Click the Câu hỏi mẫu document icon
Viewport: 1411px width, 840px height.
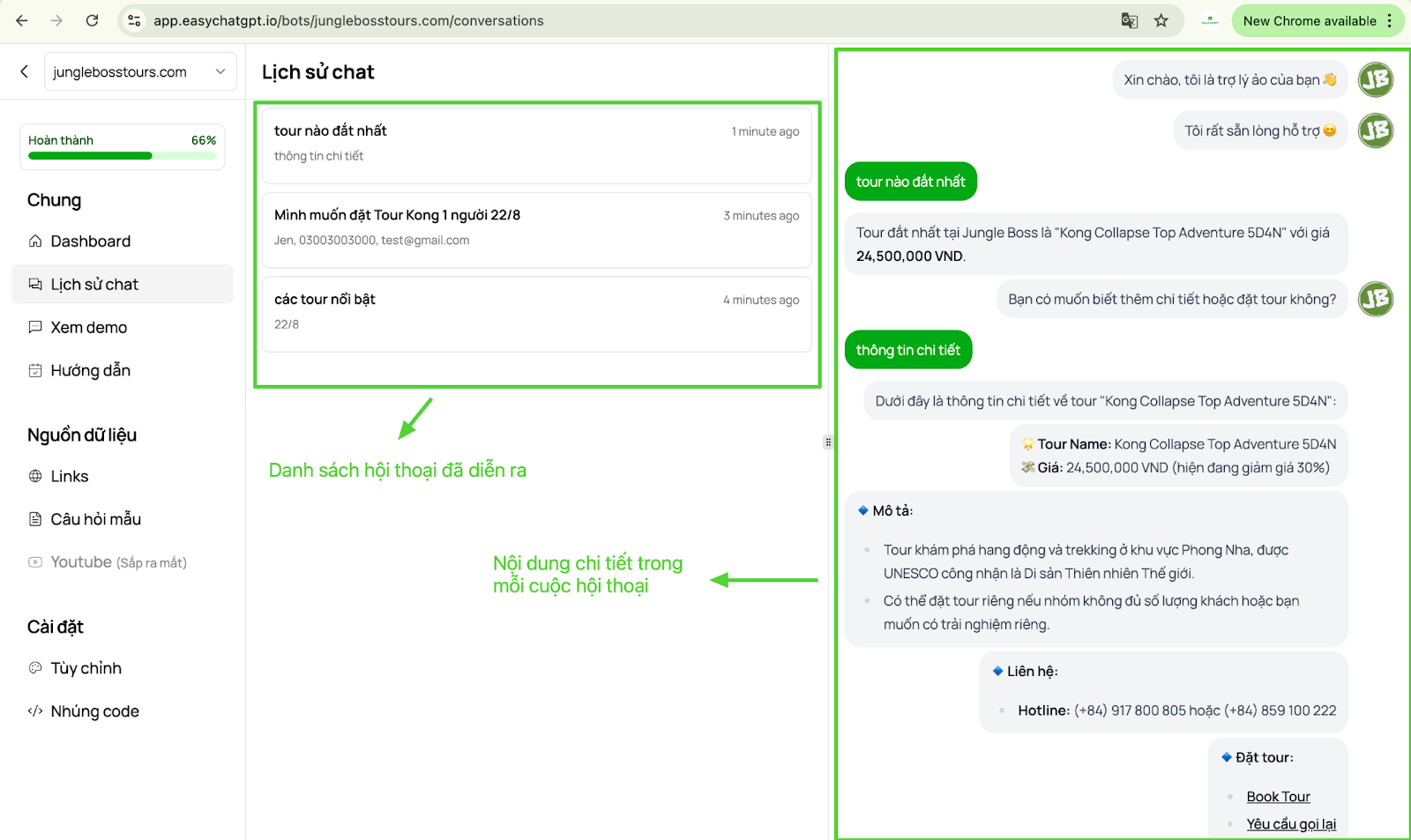tap(35, 519)
